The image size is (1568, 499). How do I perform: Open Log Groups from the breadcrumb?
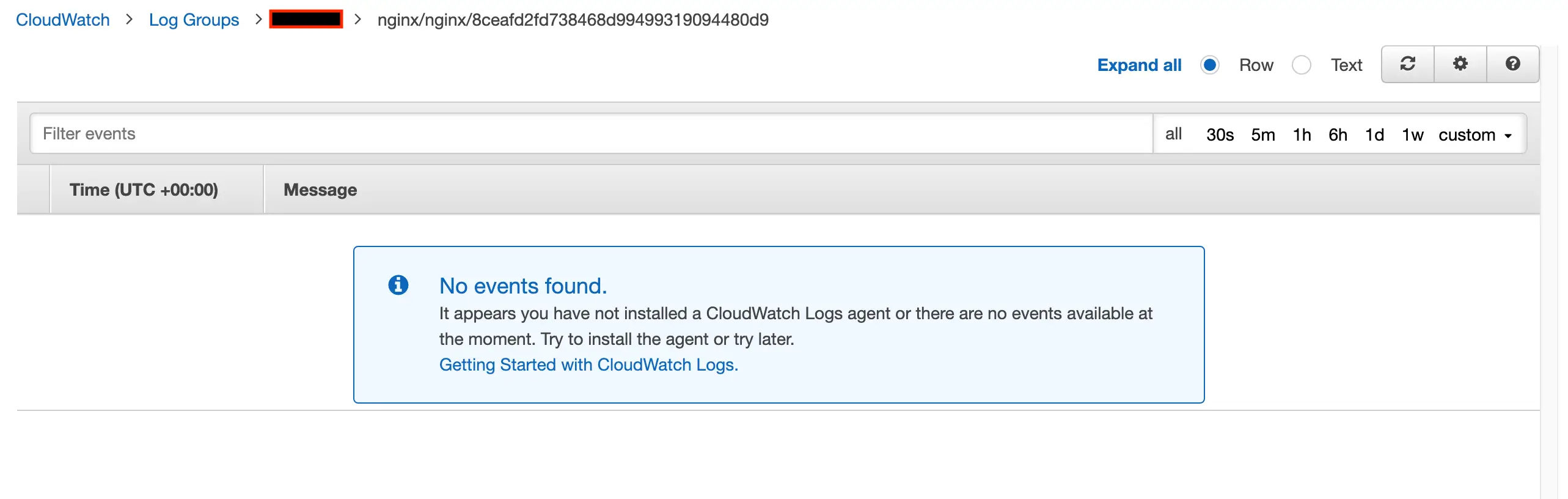(194, 20)
